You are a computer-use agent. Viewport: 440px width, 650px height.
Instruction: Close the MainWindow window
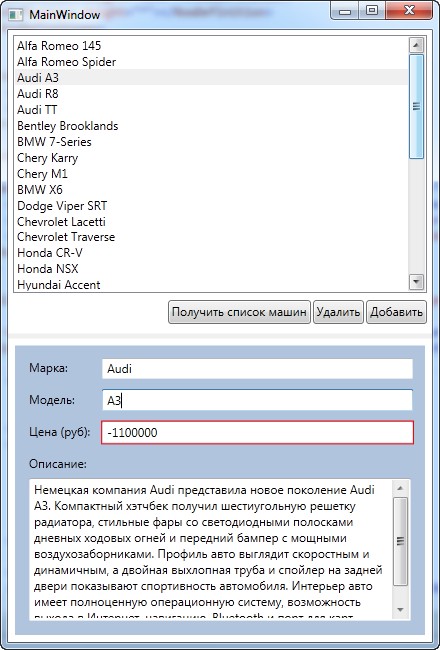[x=408, y=11]
